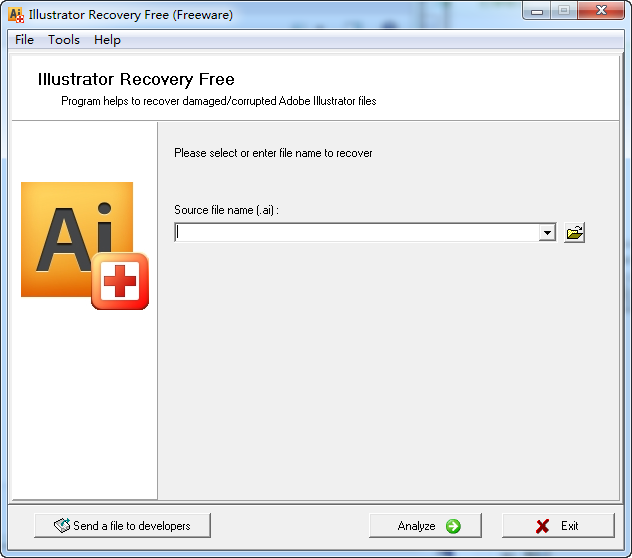Open the Tools menu
The image size is (632, 558).
tap(64, 40)
